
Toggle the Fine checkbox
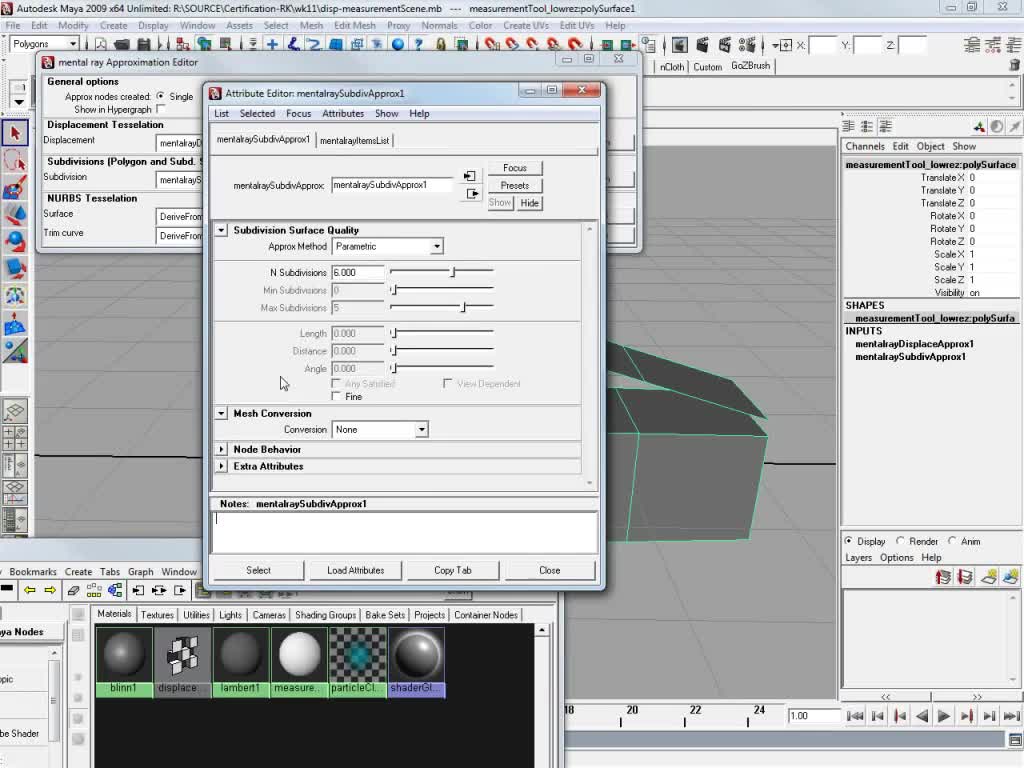click(336, 396)
